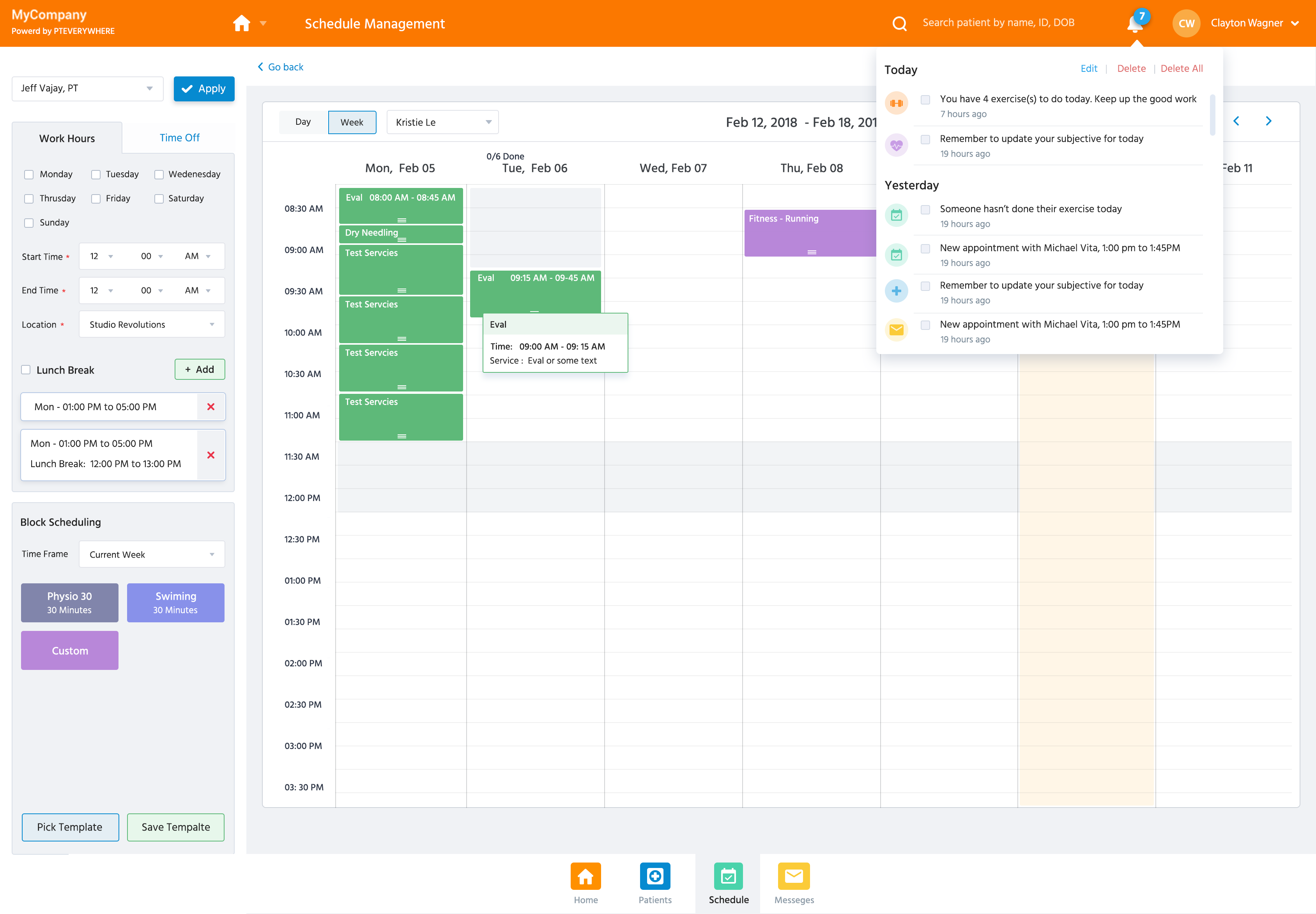Click dumbbell exercise notification icon
This screenshot has height=914, width=1316.
pos(897,103)
